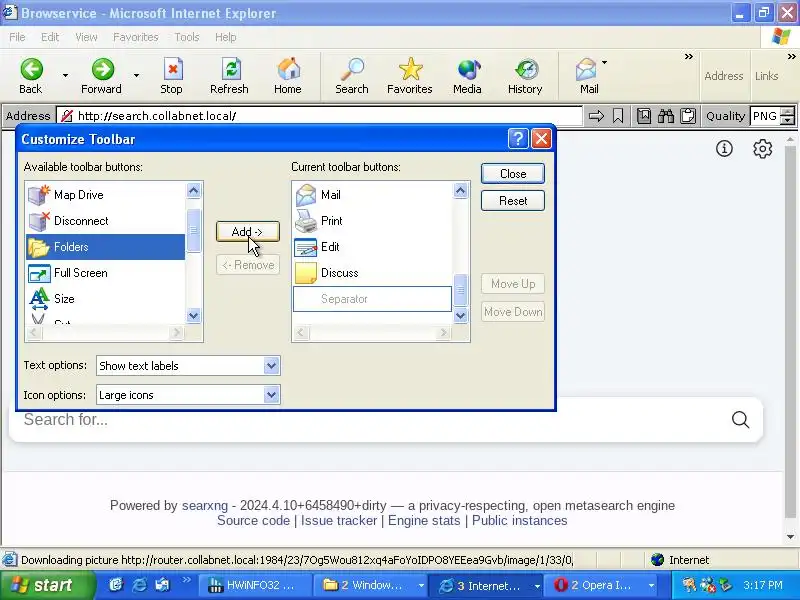Image resolution: width=800 pixels, height=600 pixels.
Task: Click the go arrow next to address
Action: point(596,116)
